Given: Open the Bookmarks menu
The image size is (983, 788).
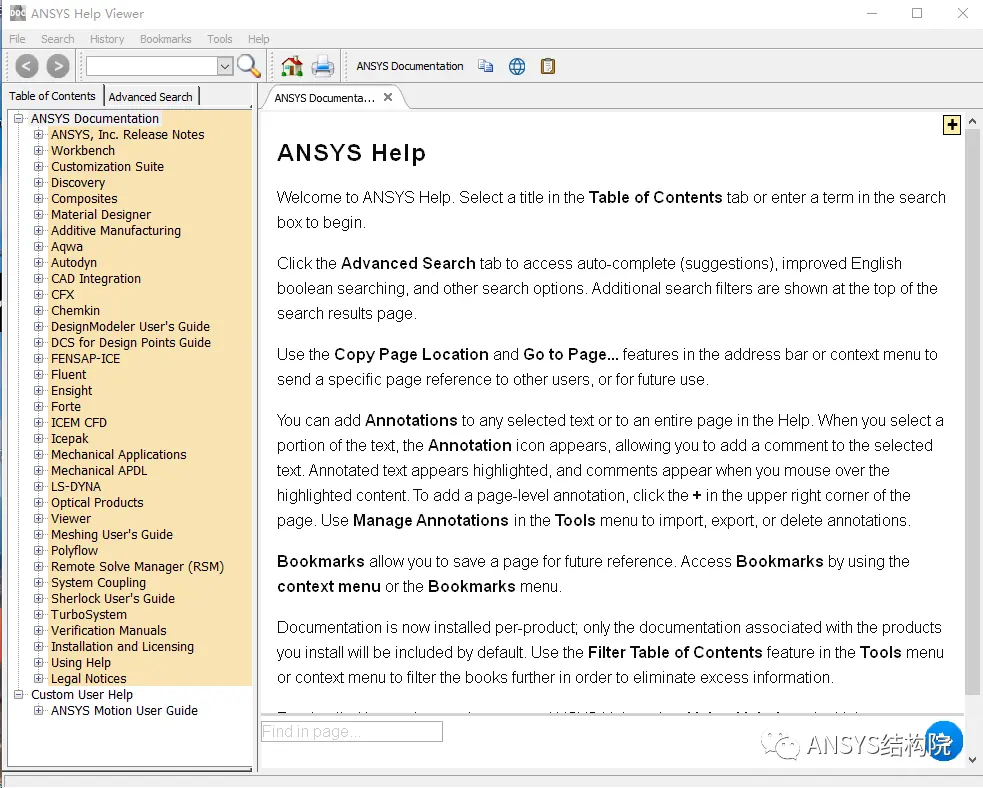Looking at the screenshot, I should [166, 39].
